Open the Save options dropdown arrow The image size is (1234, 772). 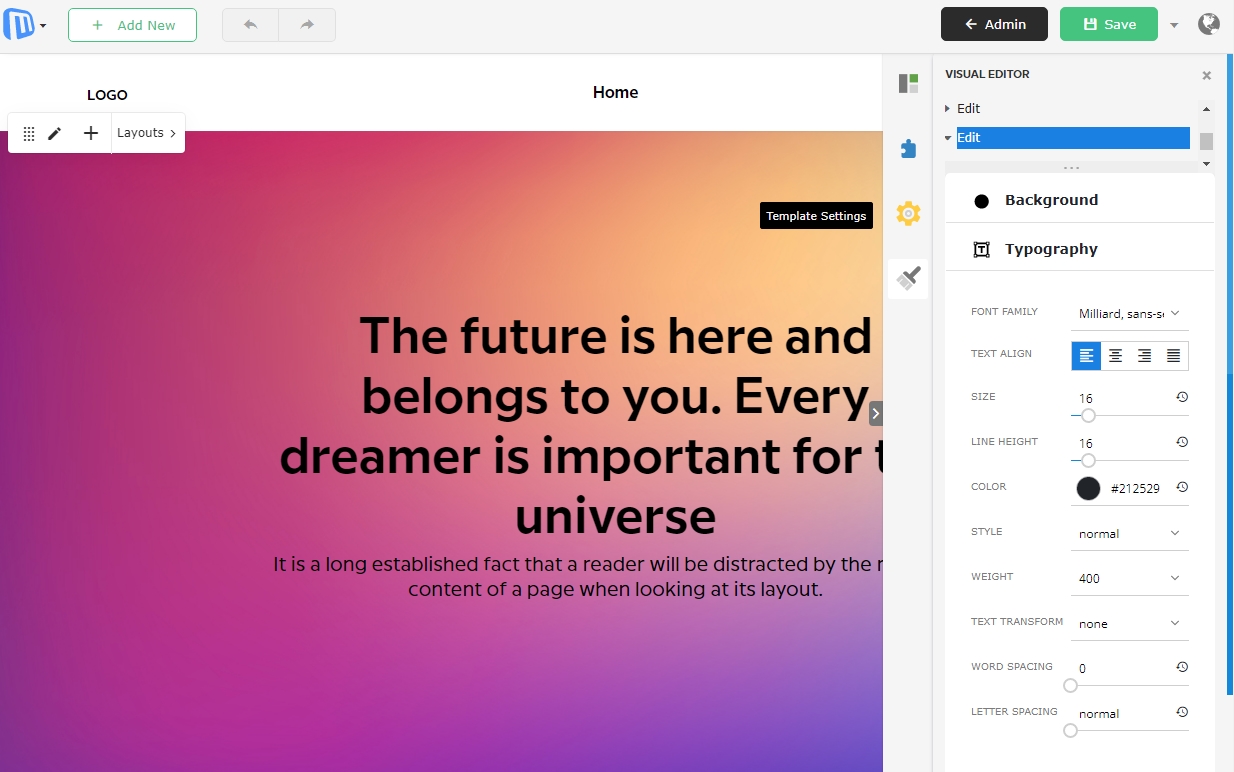(x=1174, y=25)
